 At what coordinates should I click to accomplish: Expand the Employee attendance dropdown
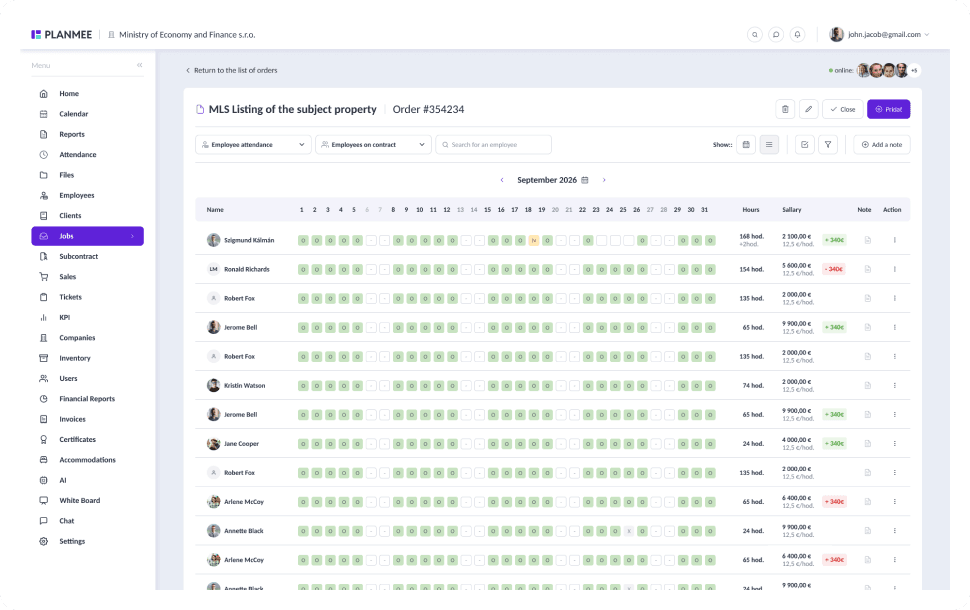[x=253, y=145]
